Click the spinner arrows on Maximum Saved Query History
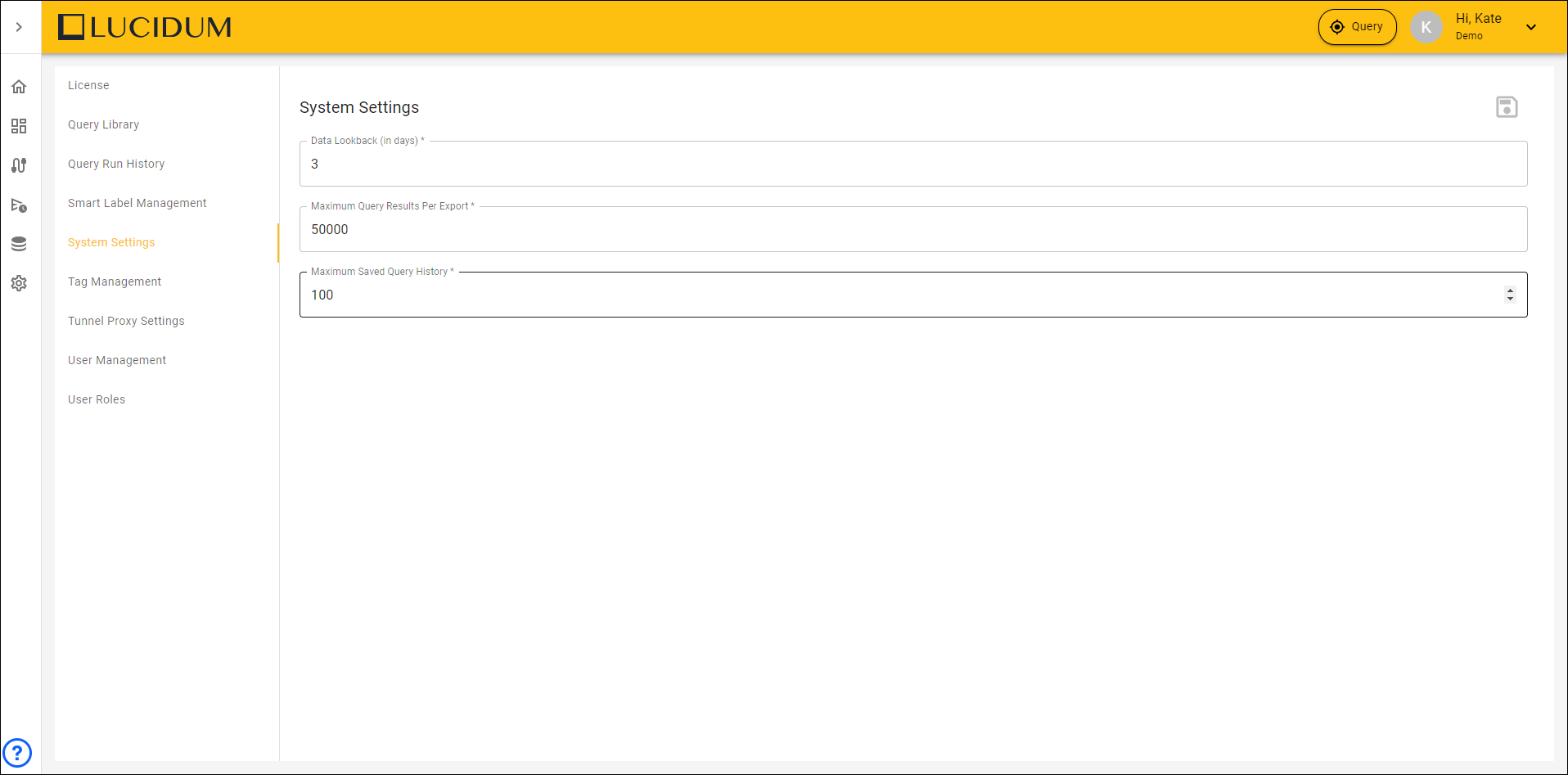Viewport: 1568px width, 775px height. 1510,295
